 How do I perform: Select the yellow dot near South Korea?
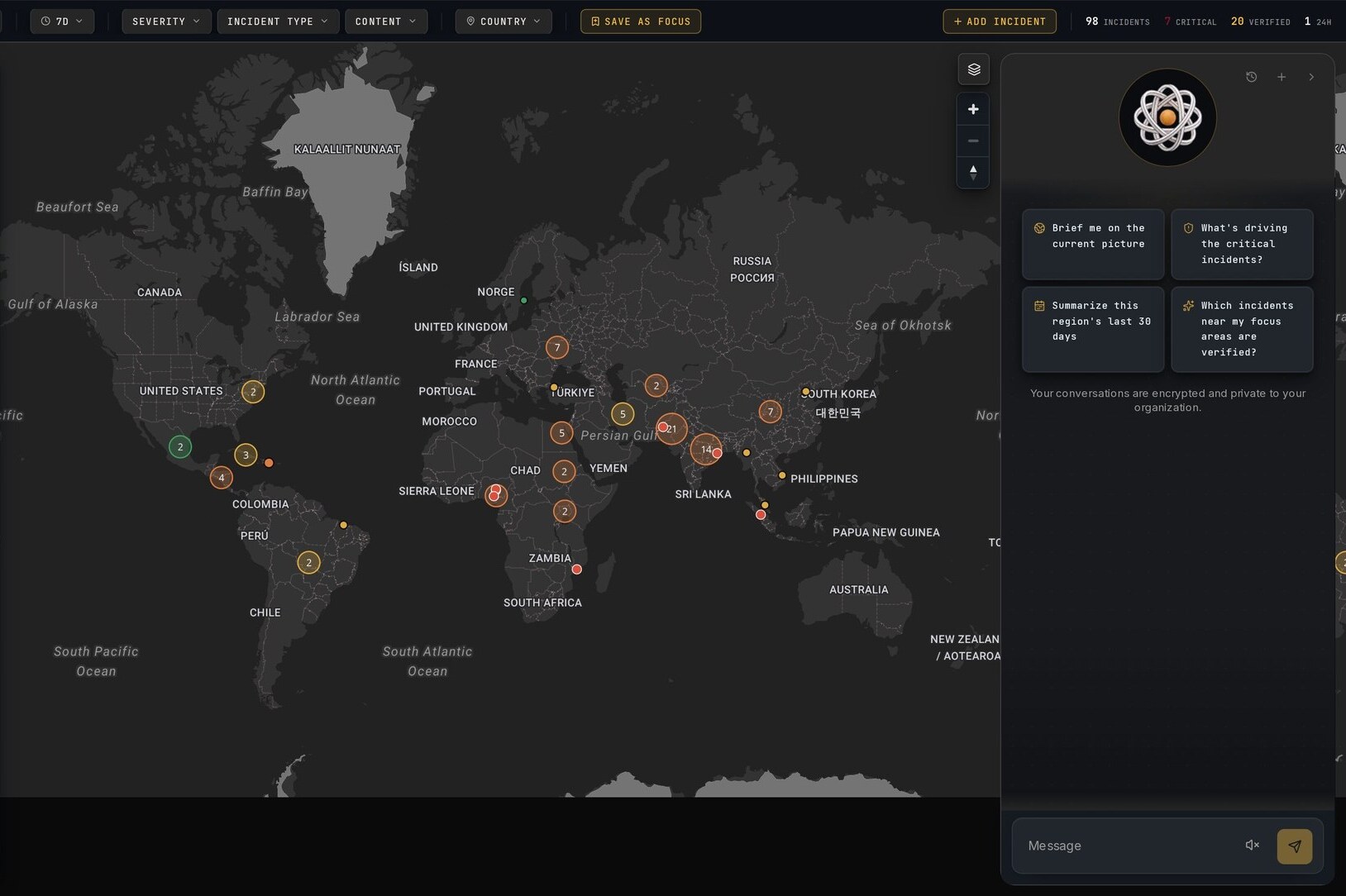(805, 392)
